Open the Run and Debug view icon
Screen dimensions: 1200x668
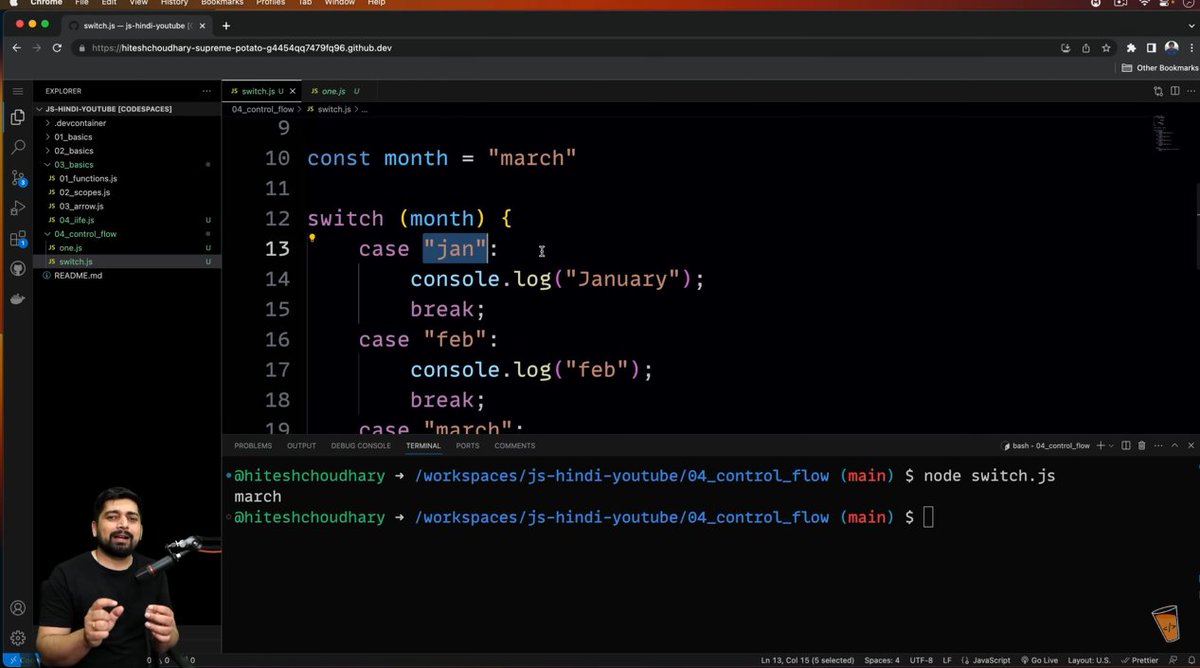tap(17, 208)
